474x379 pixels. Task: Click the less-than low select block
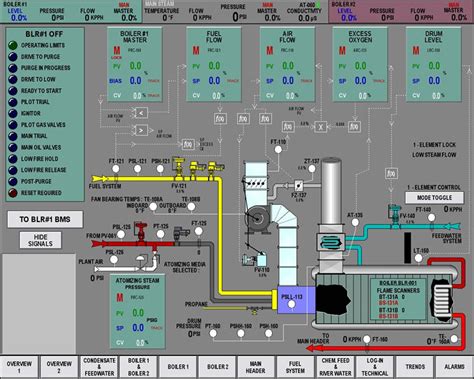click(x=141, y=113)
